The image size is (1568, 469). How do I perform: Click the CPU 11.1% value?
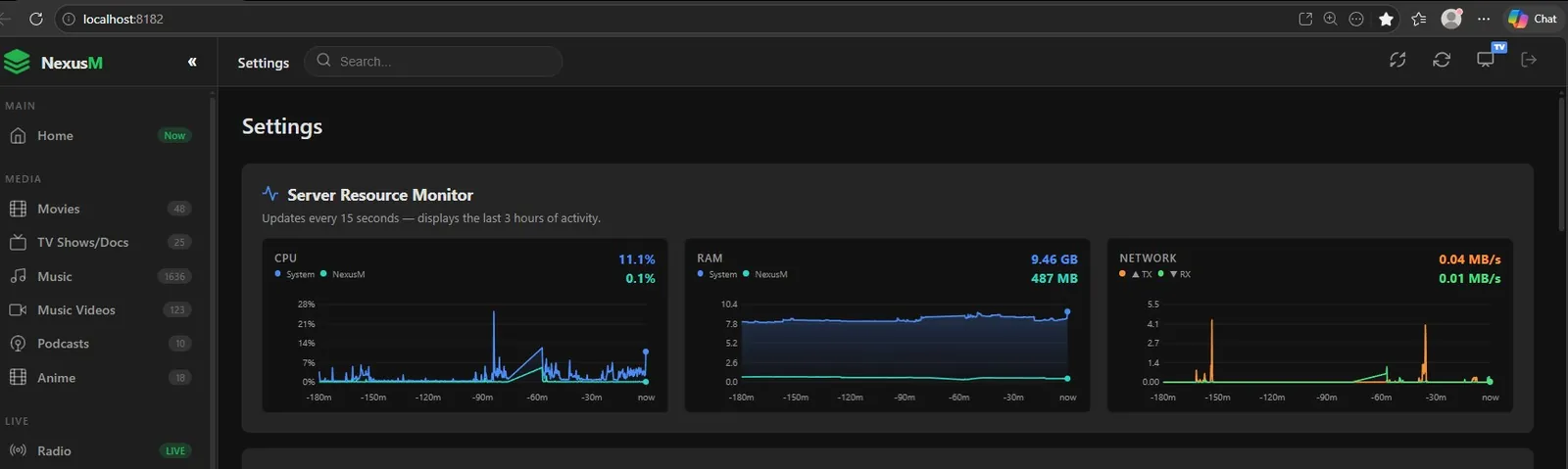[x=637, y=259]
